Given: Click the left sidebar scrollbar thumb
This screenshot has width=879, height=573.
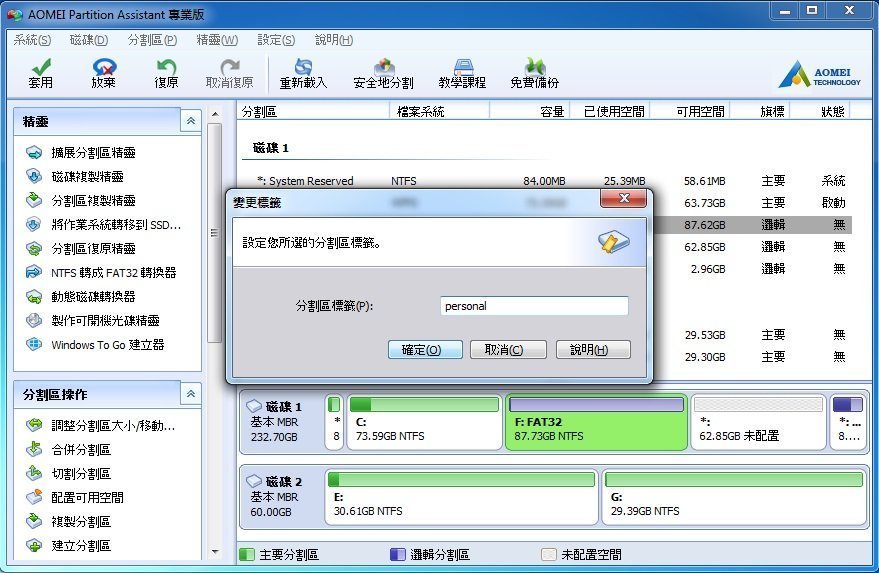Looking at the screenshot, I should point(215,233).
